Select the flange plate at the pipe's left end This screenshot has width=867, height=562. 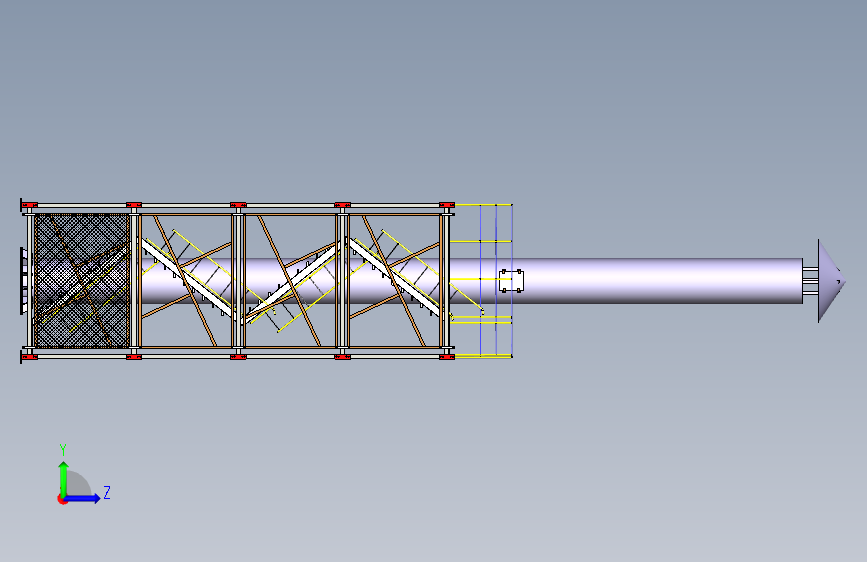24,281
